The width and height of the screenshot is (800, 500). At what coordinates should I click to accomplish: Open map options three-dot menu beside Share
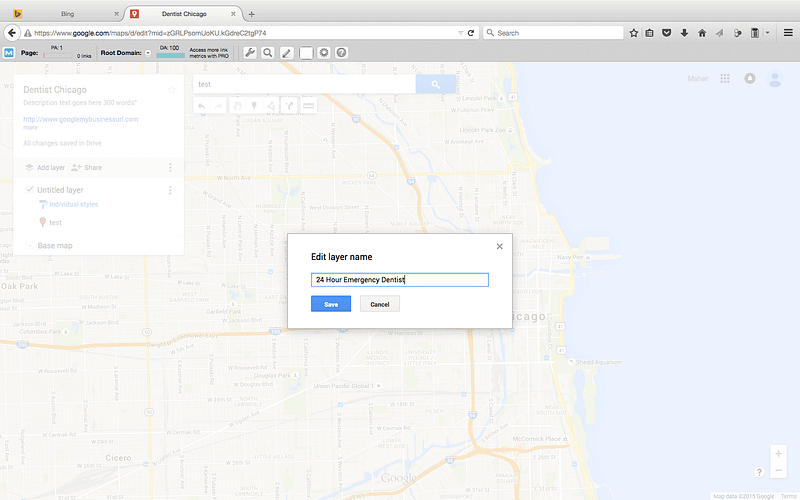tap(170, 167)
